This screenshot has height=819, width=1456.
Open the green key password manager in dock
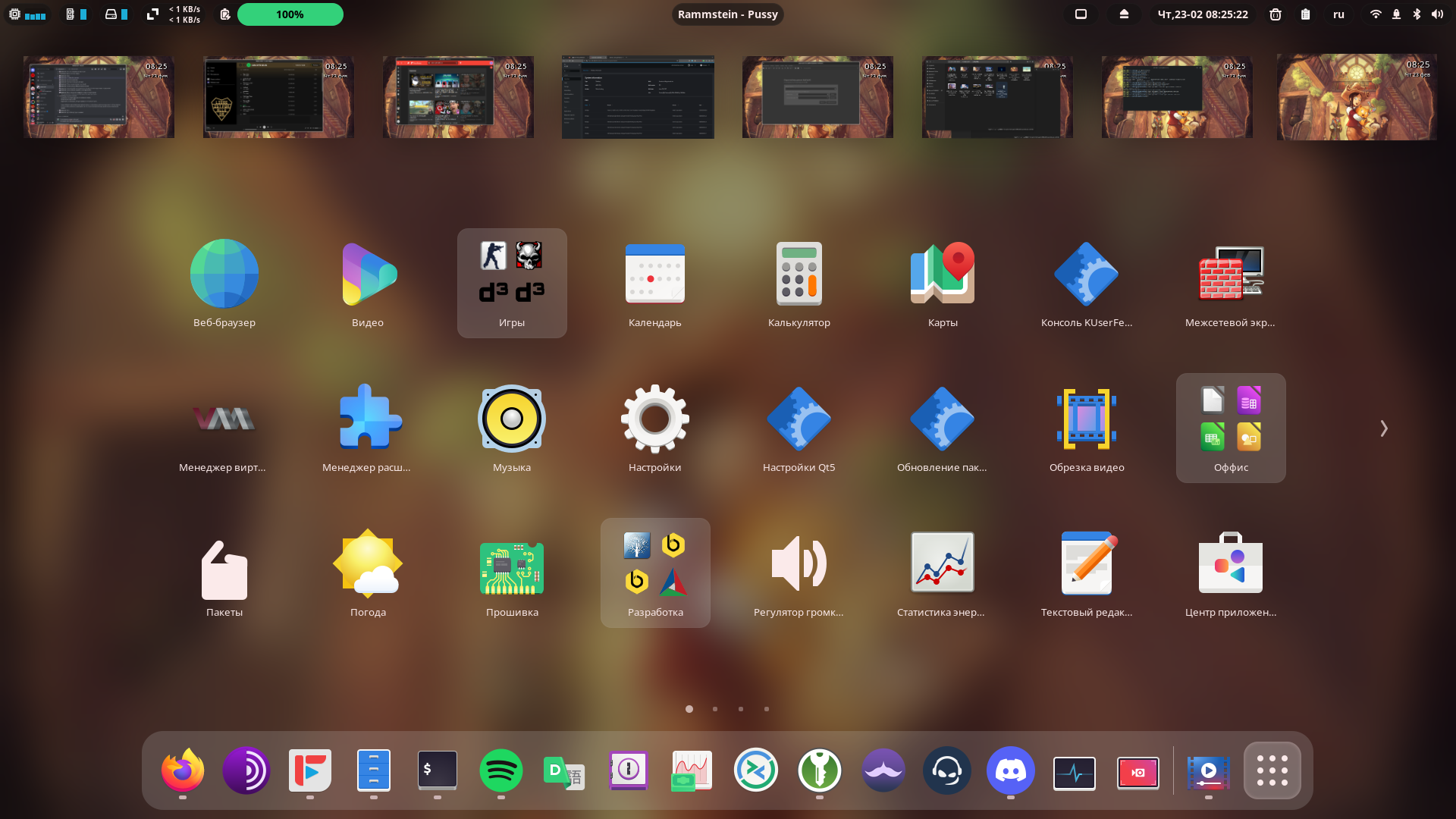(820, 770)
